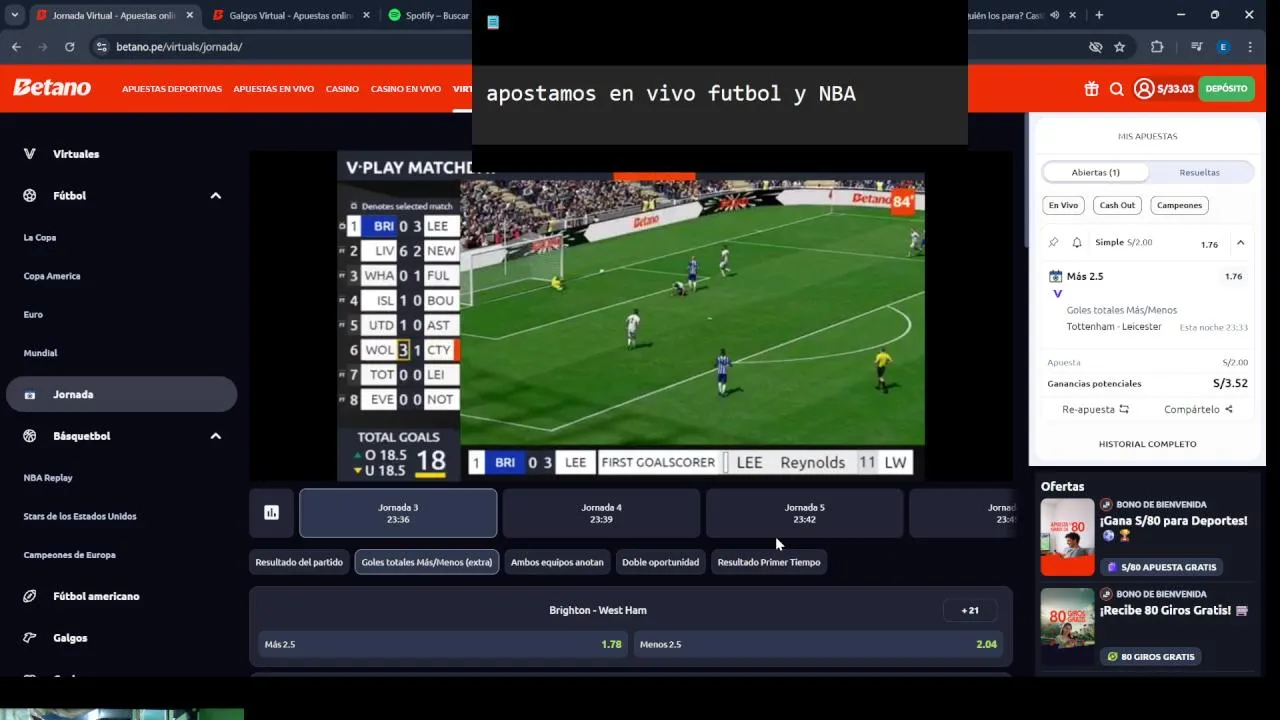This screenshot has width=1280, height=720.
Task: Open the tab search dropdown arrow
Action: click(14, 15)
